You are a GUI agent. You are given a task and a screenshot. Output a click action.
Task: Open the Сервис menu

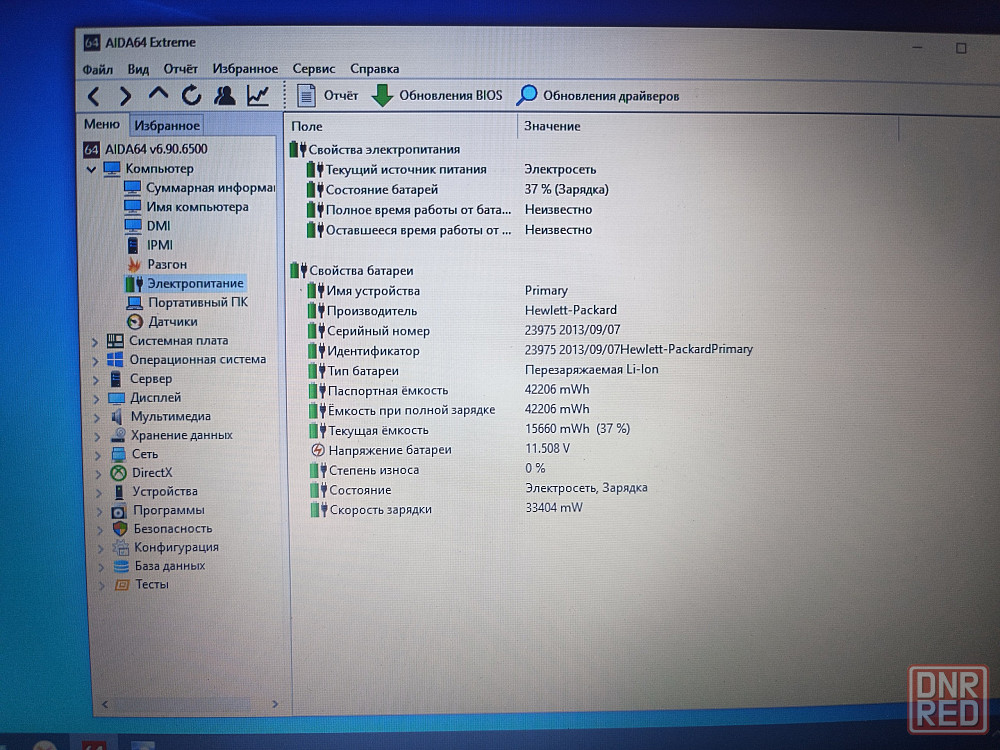coord(313,69)
